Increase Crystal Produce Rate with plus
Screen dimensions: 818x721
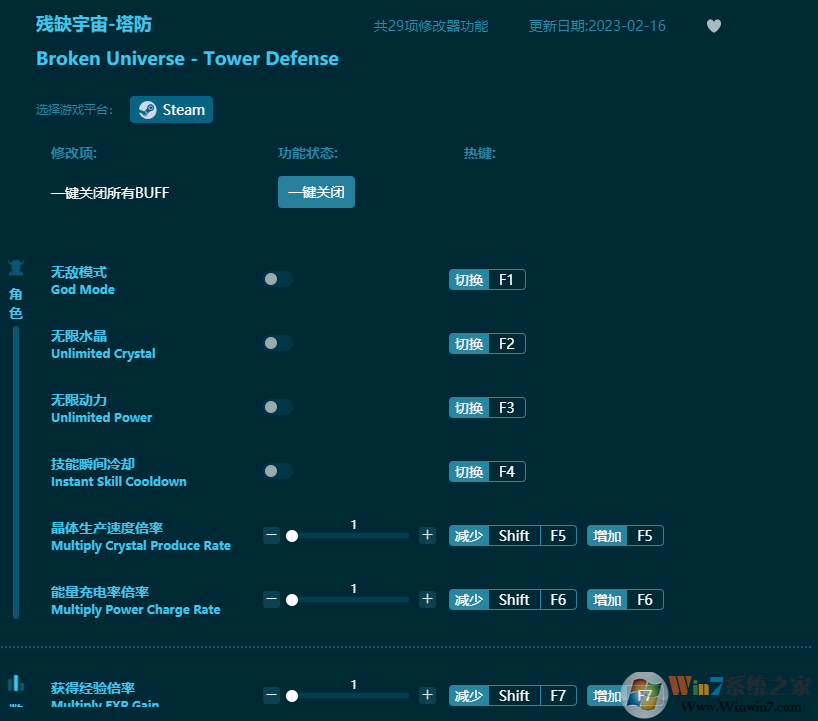[427, 535]
